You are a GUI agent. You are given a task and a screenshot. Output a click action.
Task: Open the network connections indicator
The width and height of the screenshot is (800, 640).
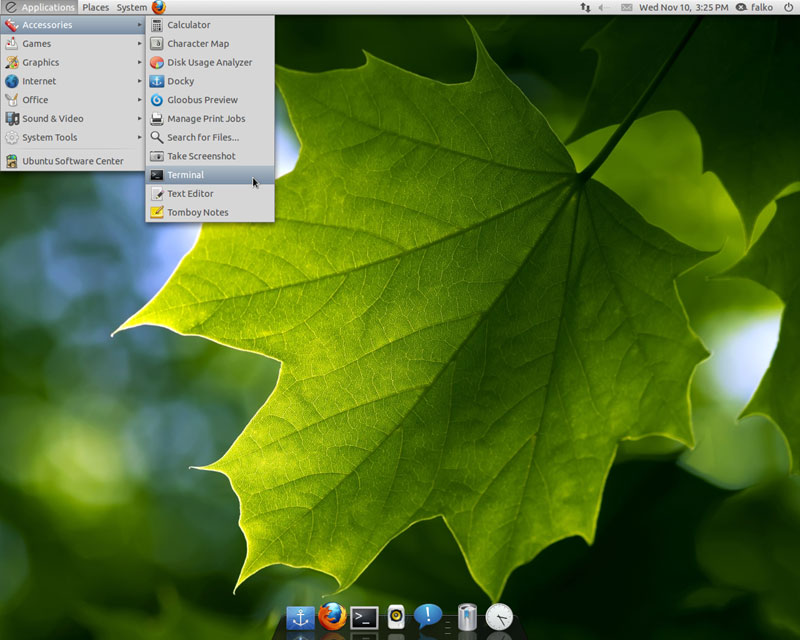[x=585, y=7]
